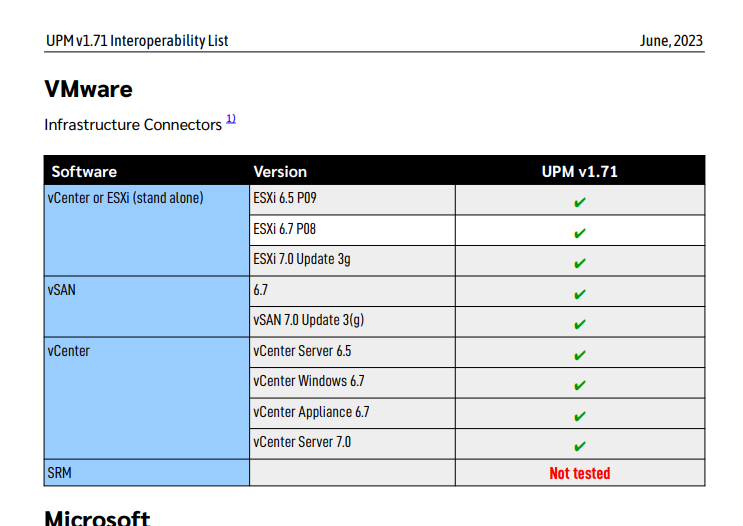
Task: Click the UPM v1.71 Interoperability List page header
Action: (137, 41)
